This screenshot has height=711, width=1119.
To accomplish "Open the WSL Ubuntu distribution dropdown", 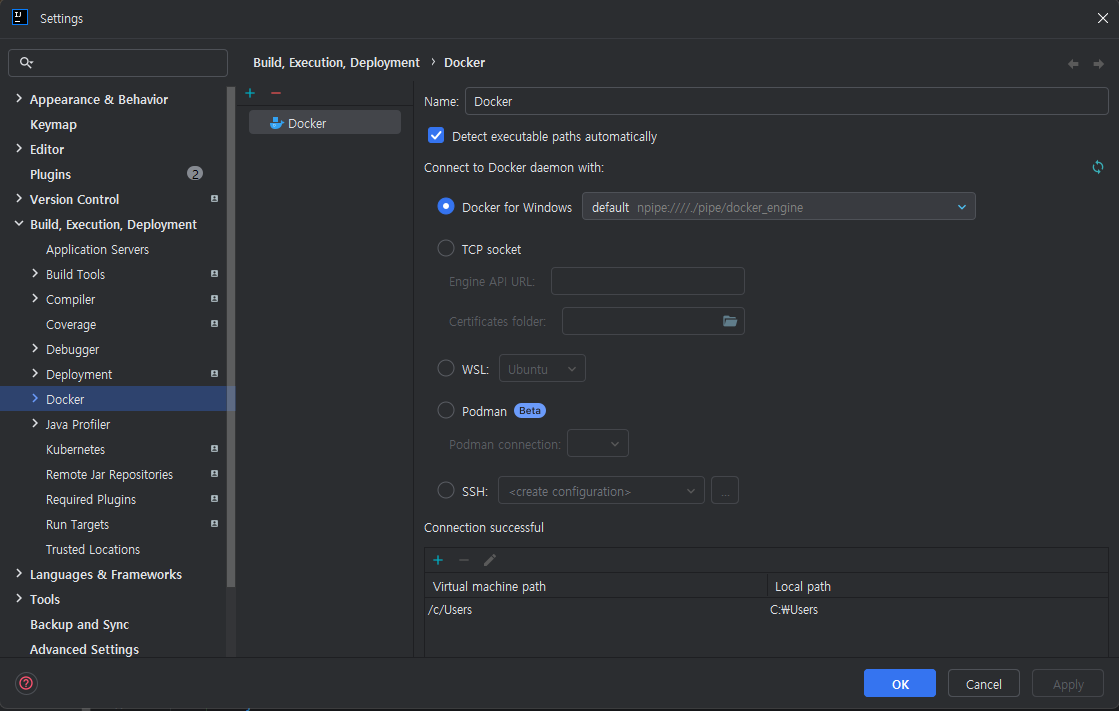I will click(x=542, y=368).
